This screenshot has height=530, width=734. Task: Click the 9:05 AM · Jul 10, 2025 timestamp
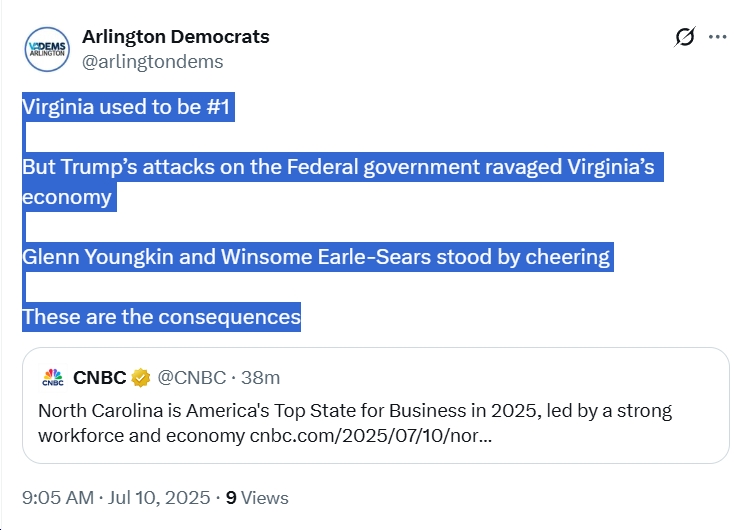[x=116, y=498]
